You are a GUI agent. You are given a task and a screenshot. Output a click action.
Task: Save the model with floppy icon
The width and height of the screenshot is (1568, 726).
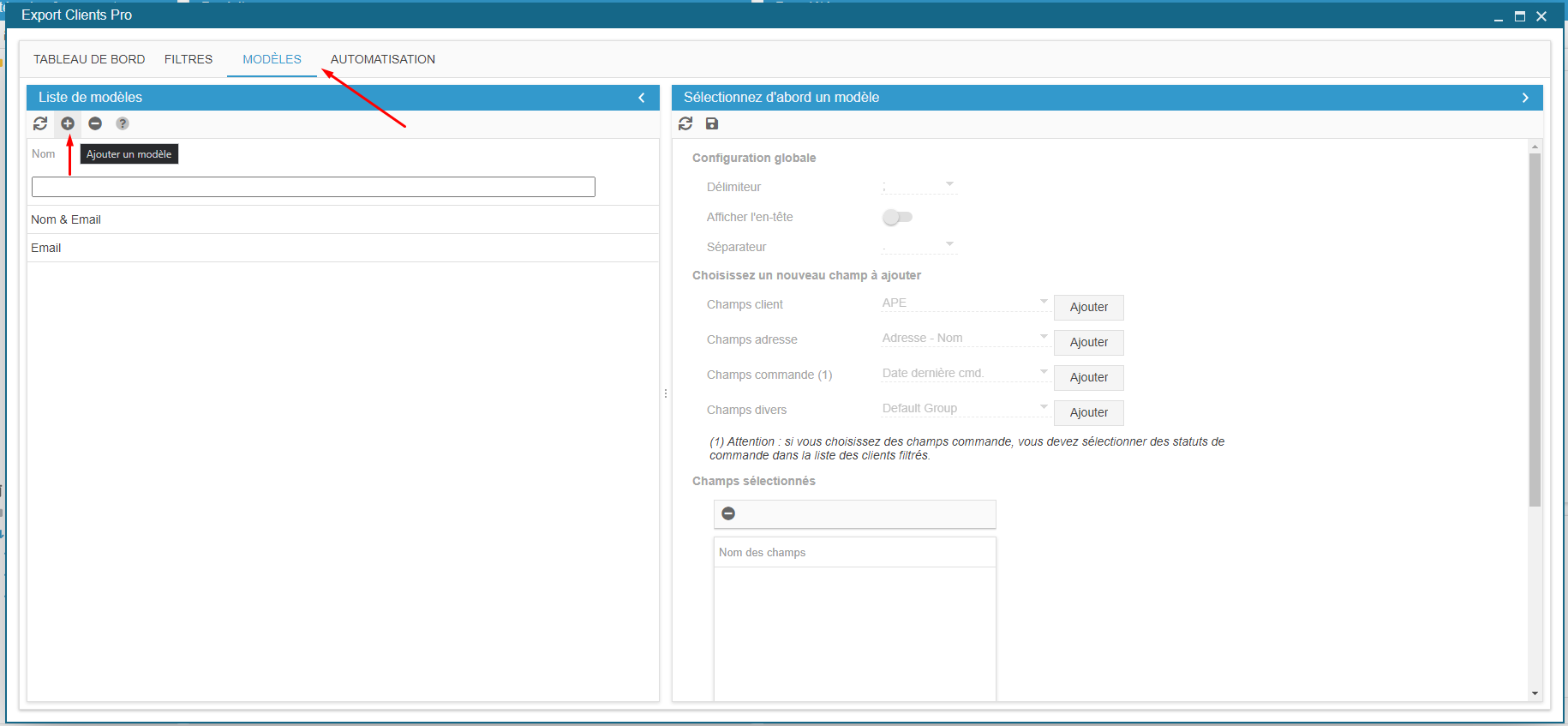712,123
